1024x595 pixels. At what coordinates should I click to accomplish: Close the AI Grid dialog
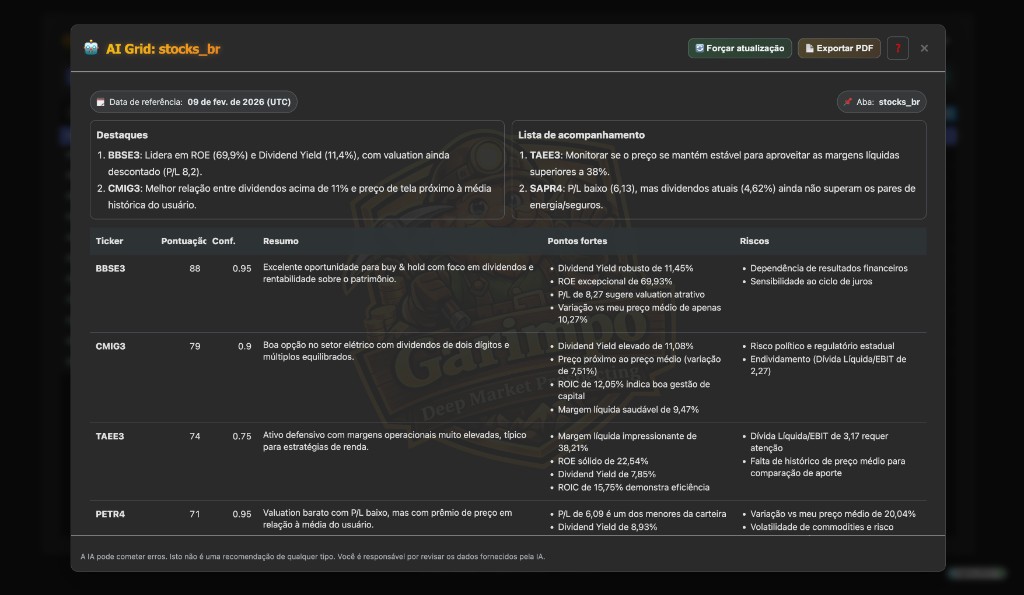point(924,48)
